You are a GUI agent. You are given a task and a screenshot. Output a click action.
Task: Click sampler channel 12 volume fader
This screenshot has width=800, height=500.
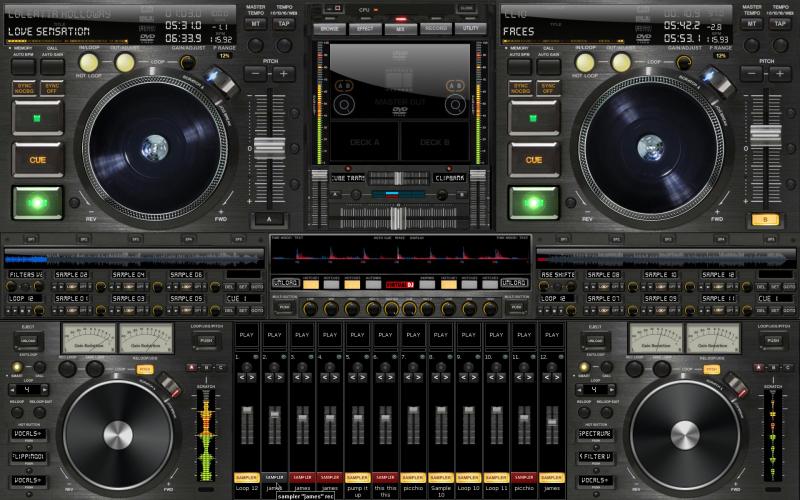click(x=552, y=423)
